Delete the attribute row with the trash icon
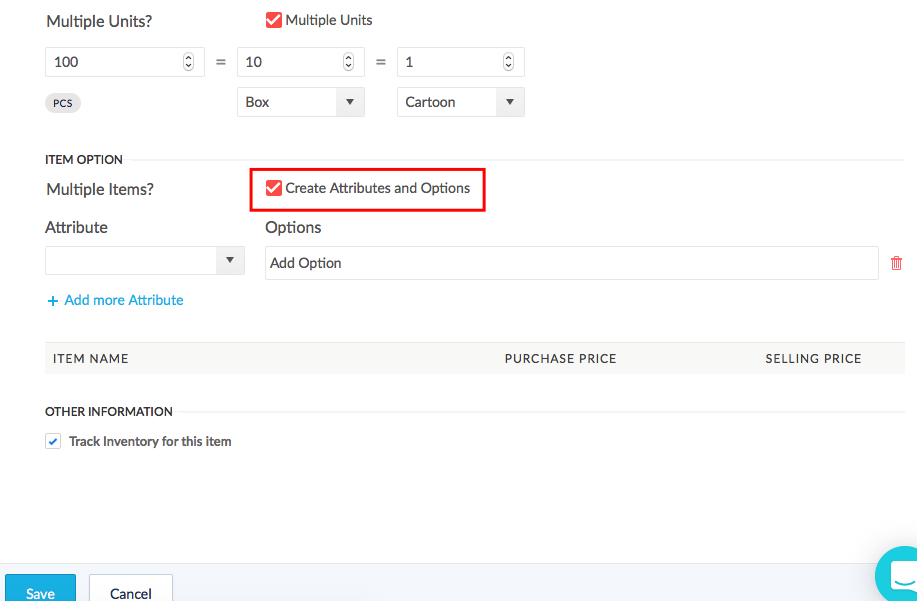917x601 pixels. 896,263
